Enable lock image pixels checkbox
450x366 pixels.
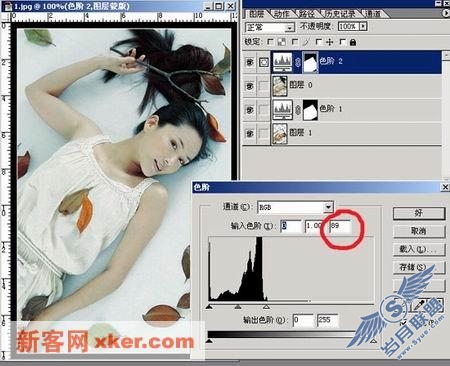point(295,42)
